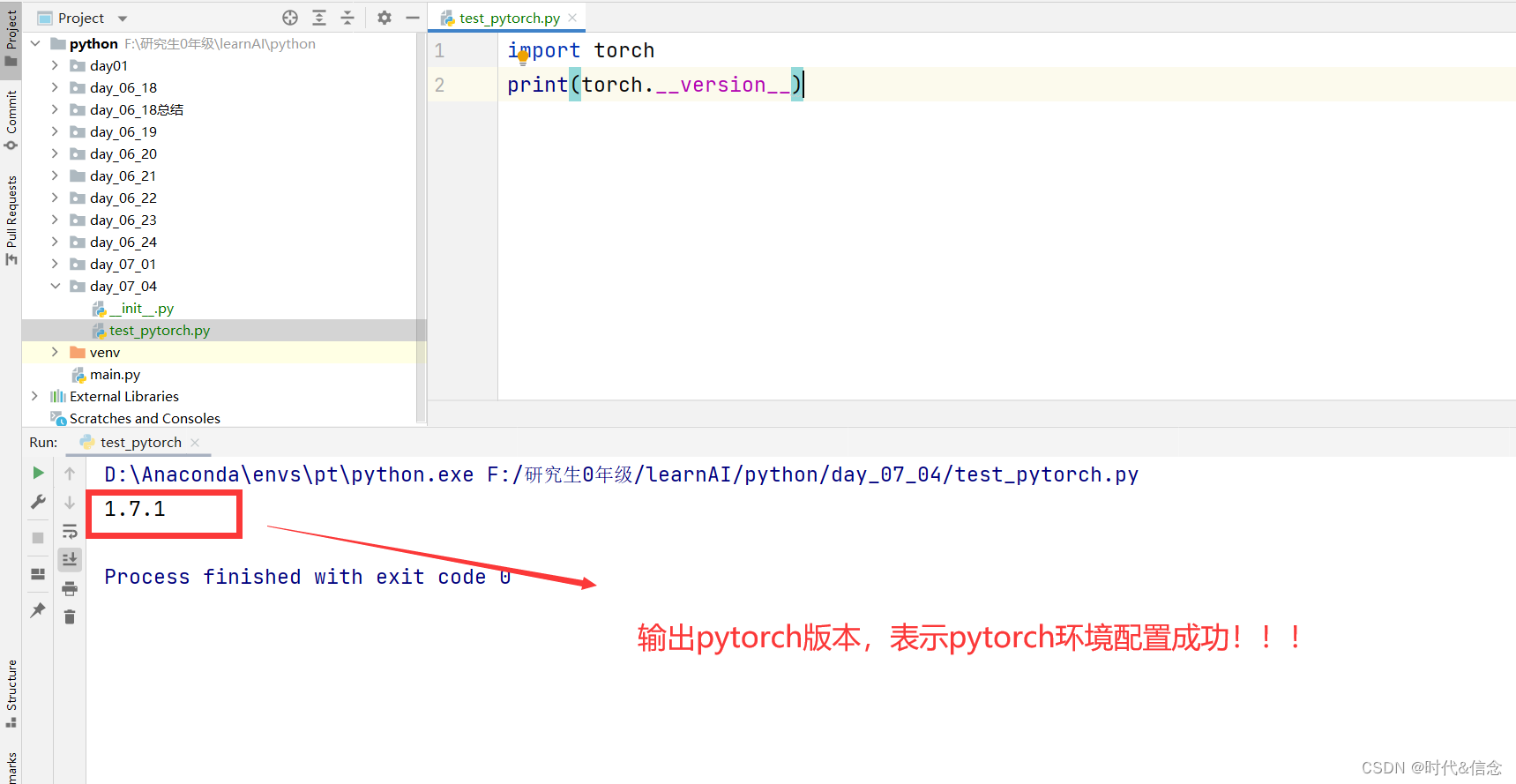This screenshot has width=1516, height=784.
Task: Click the python.exe command line in console
Action: [621, 474]
